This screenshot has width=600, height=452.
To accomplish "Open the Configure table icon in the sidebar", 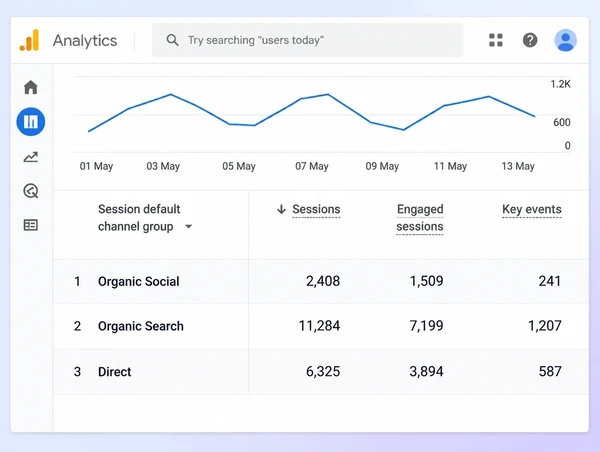I will tap(31, 225).
